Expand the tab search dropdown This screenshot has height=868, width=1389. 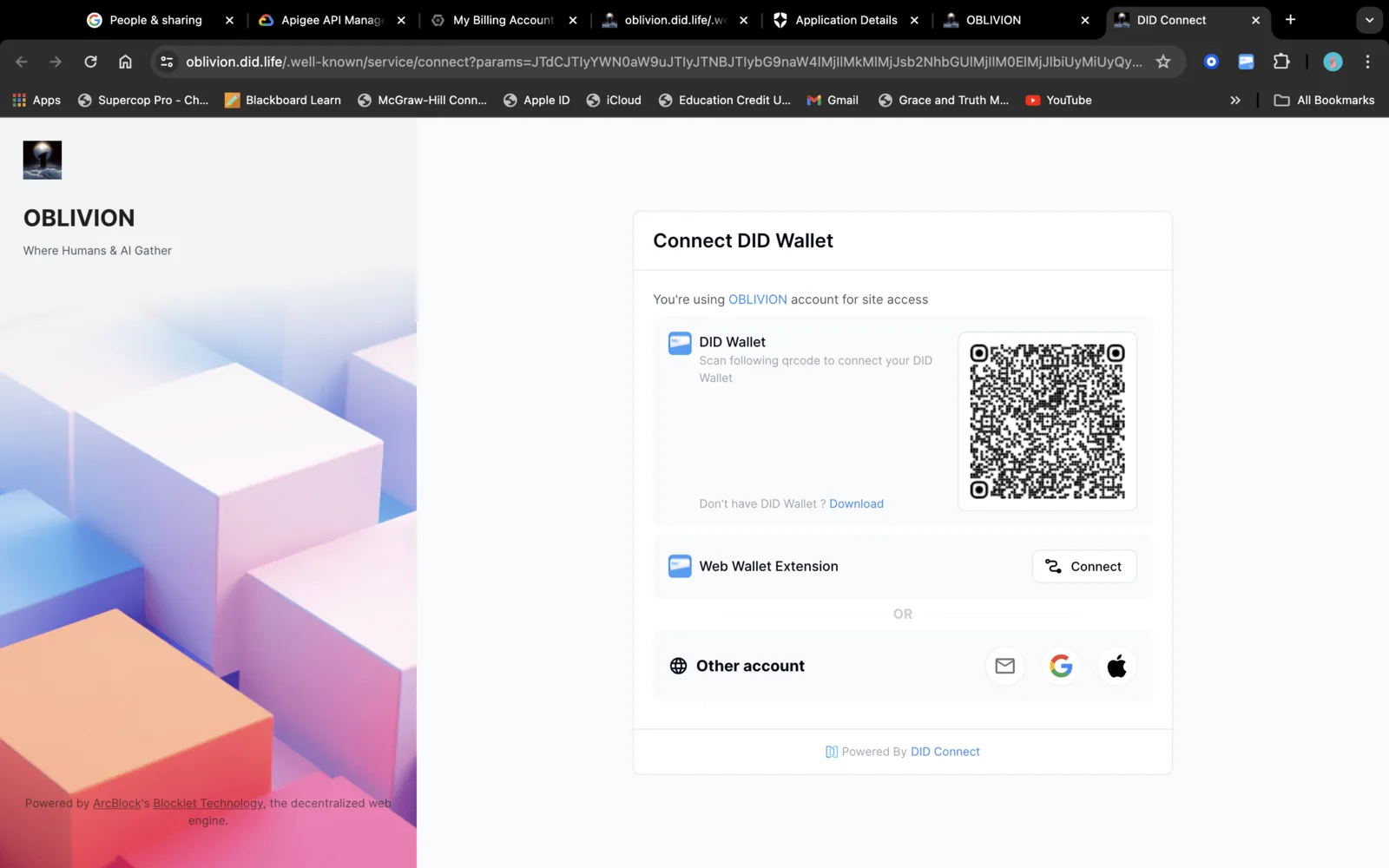point(1369,20)
